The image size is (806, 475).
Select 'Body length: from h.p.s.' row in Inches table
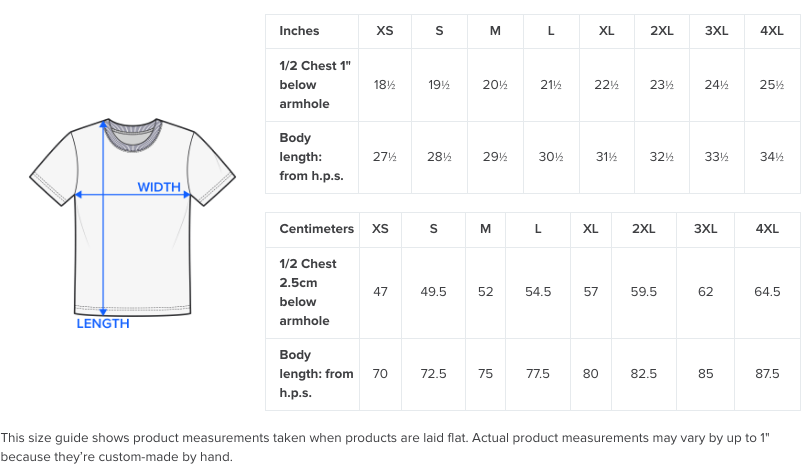pos(533,157)
